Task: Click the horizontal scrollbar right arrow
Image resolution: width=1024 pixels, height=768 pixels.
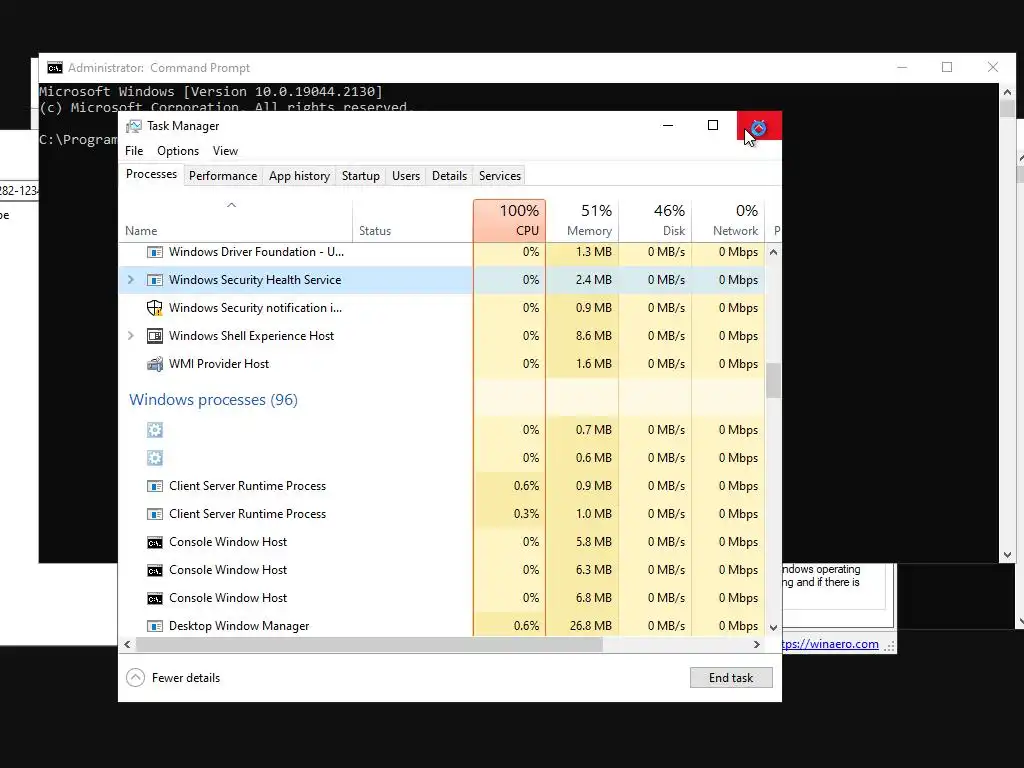Action: (x=756, y=645)
